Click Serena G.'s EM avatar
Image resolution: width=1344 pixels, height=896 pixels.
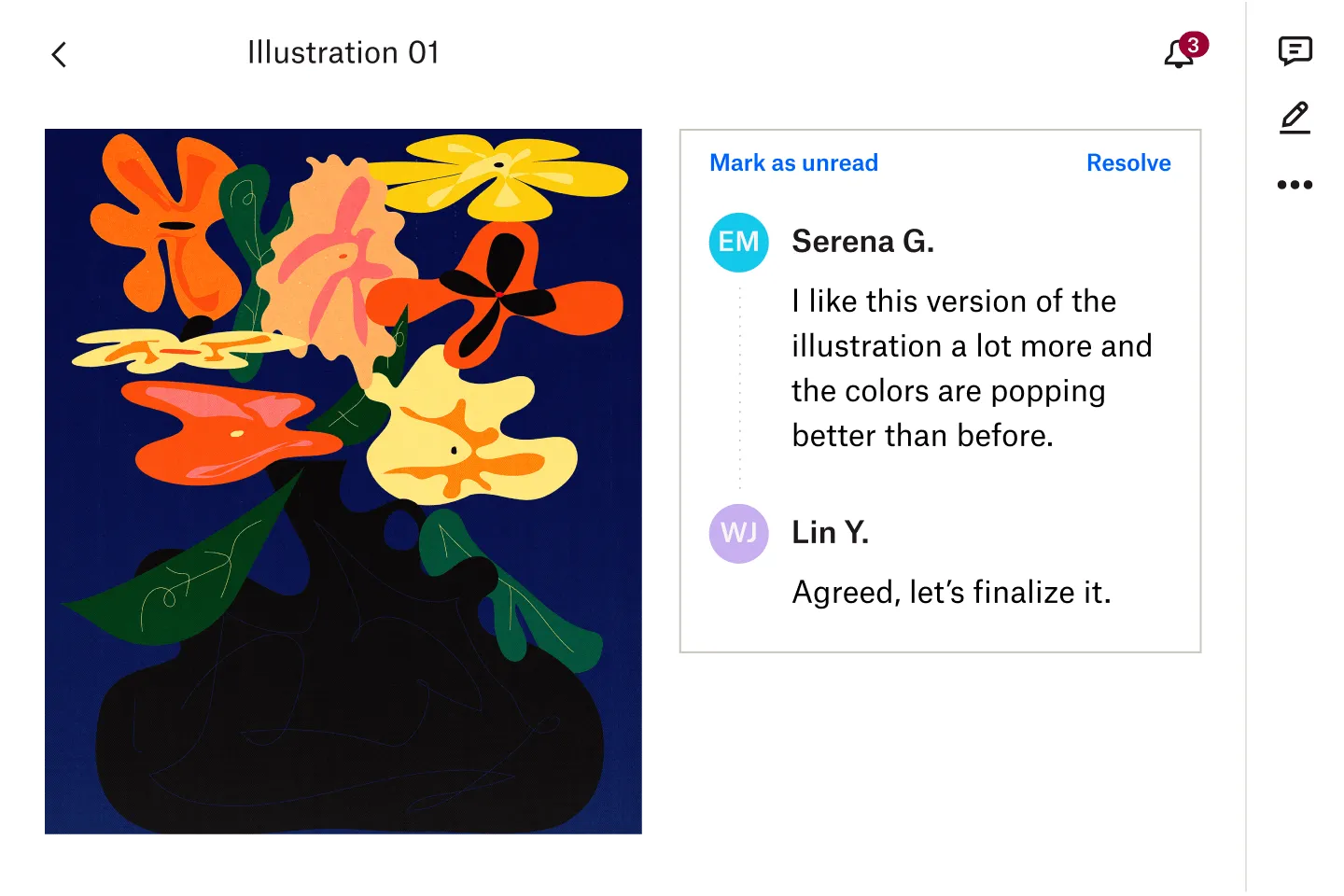coord(738,242)
